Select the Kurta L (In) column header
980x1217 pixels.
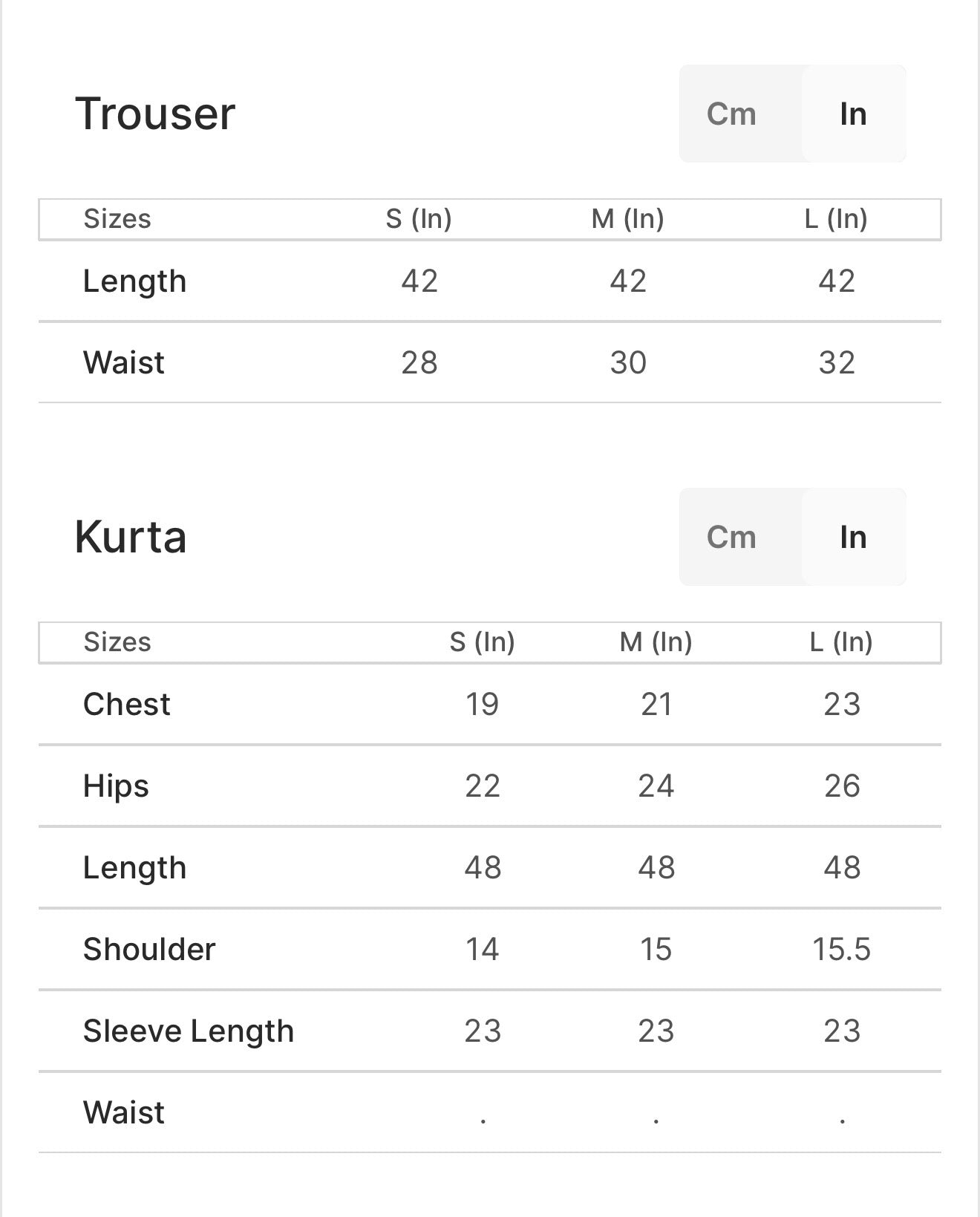coord(841,642)
